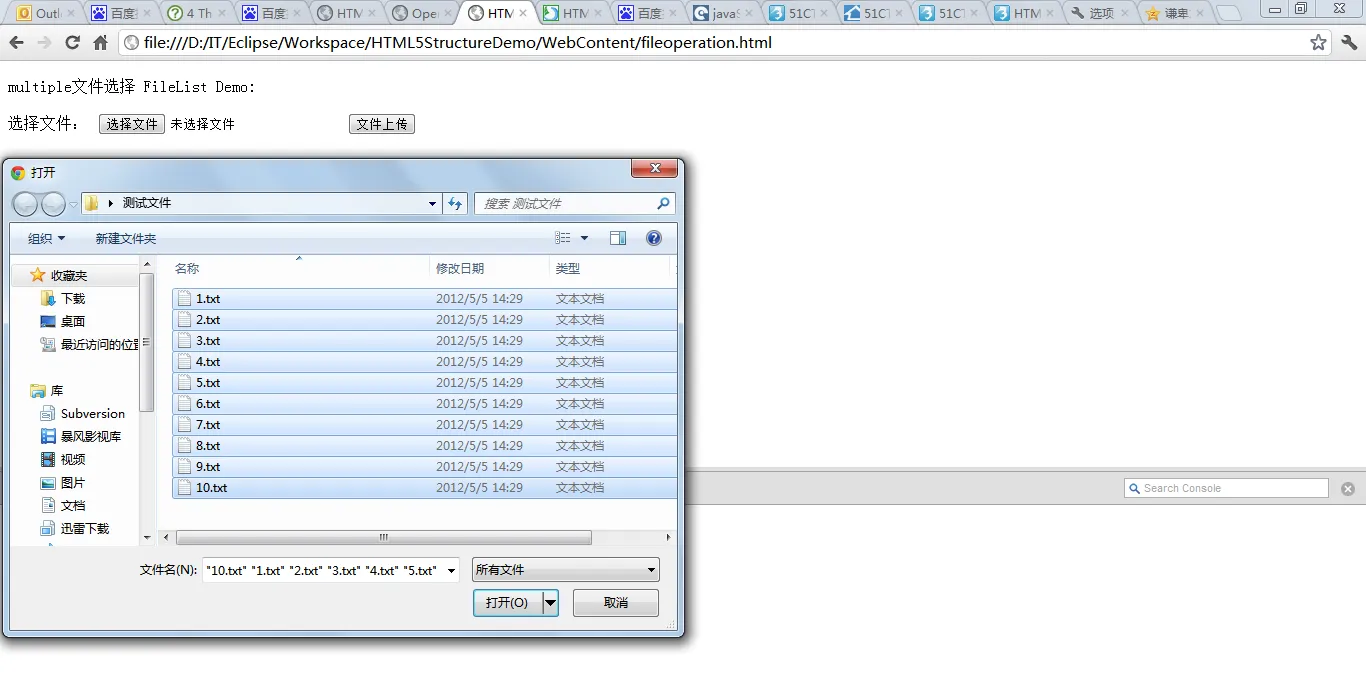Click 取消 cancel button
This screenshot has width=1366, height=673.
click(616, 603)
